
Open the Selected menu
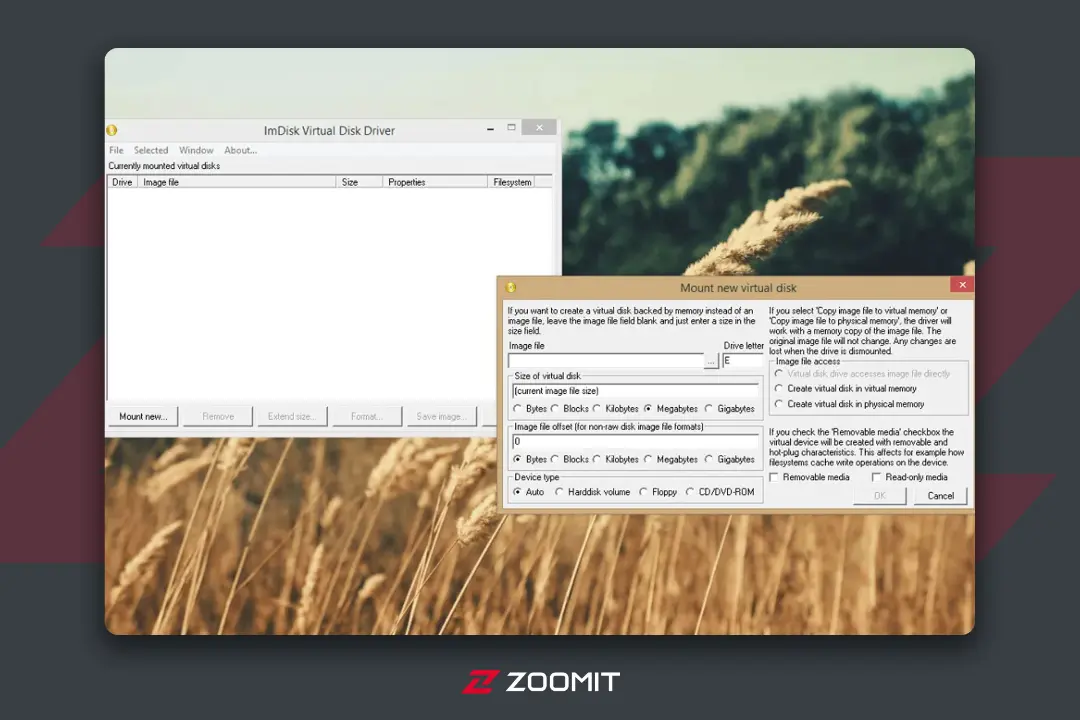tap(151, 150)
